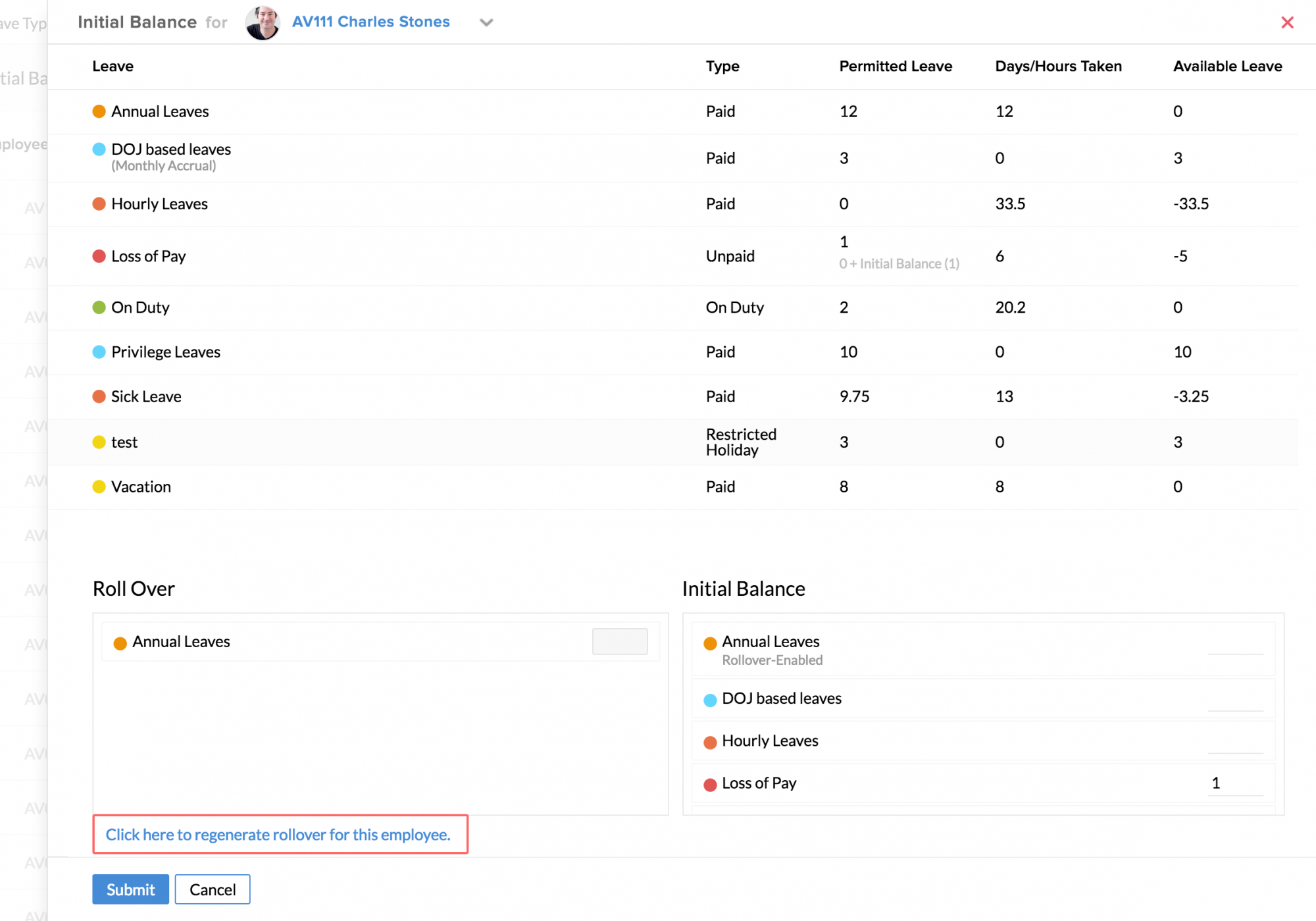Click green dot beside On Duty

pyautogui.click(x=99, y=307)
